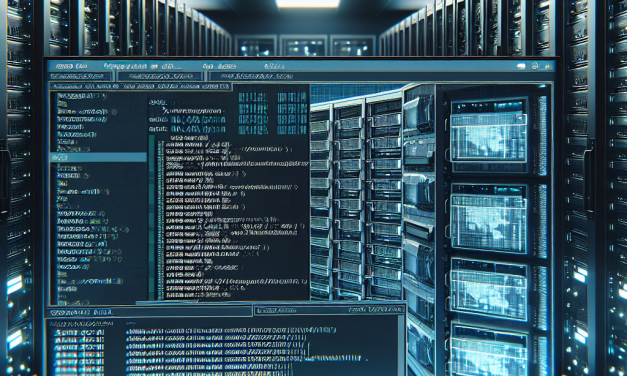Select the leftmost tab below the menu bar
The image size is (627, 376).
tap(82, 76)
